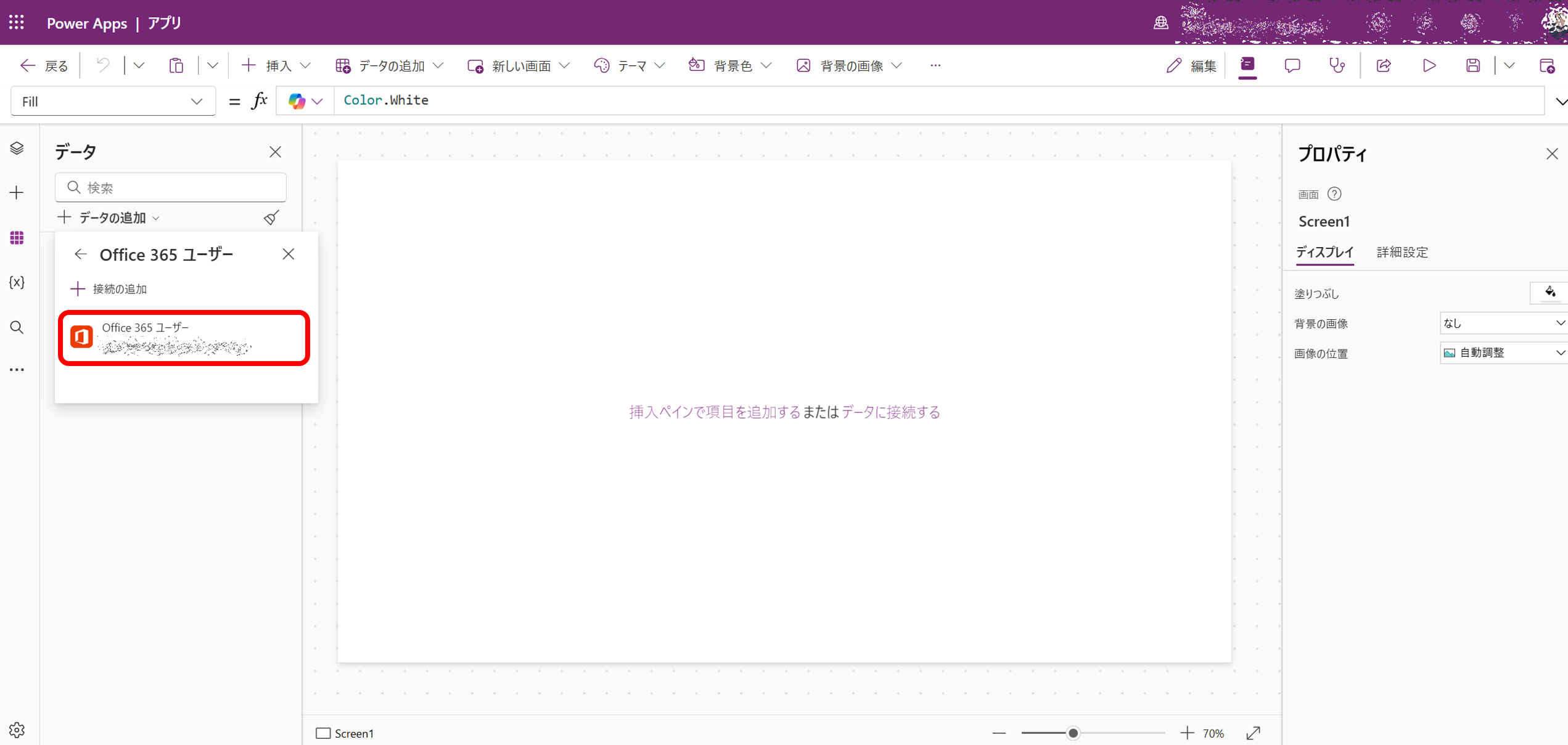Open the 挿入 insert menu

click(276, 65)
